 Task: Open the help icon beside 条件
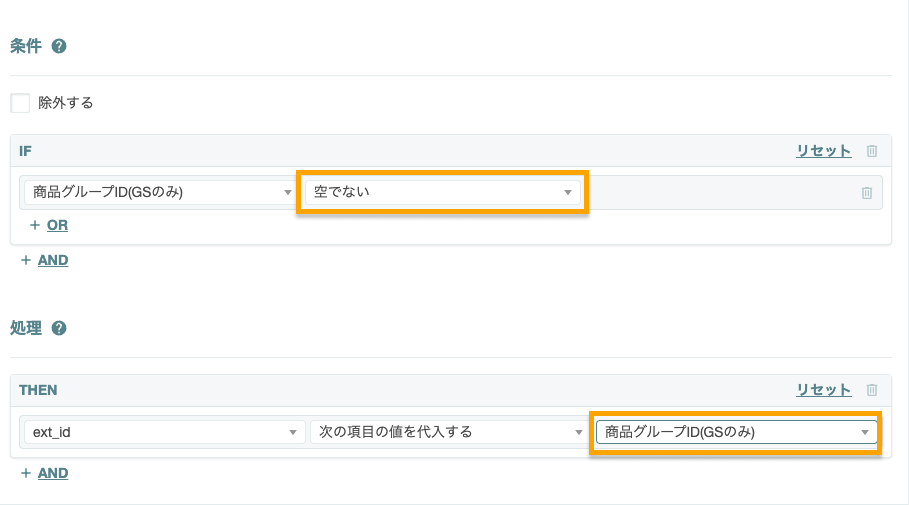59,46
